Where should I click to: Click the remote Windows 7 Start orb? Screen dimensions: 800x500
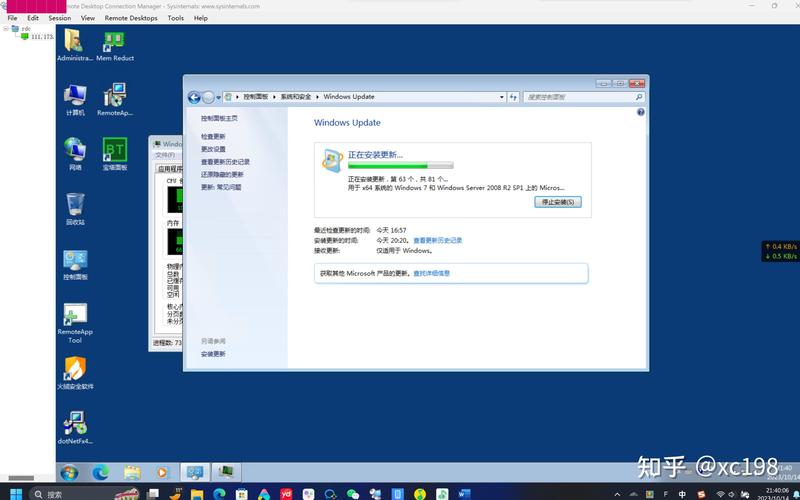click(x=69, y=472)
